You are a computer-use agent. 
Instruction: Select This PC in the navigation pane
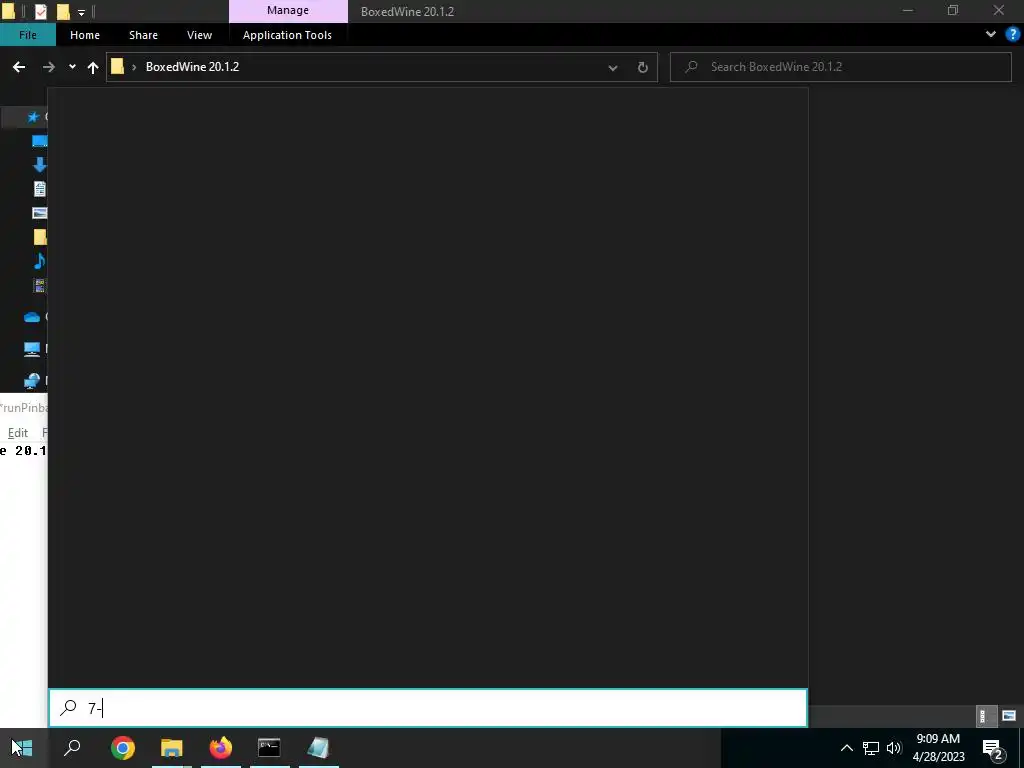coord(32,348)
